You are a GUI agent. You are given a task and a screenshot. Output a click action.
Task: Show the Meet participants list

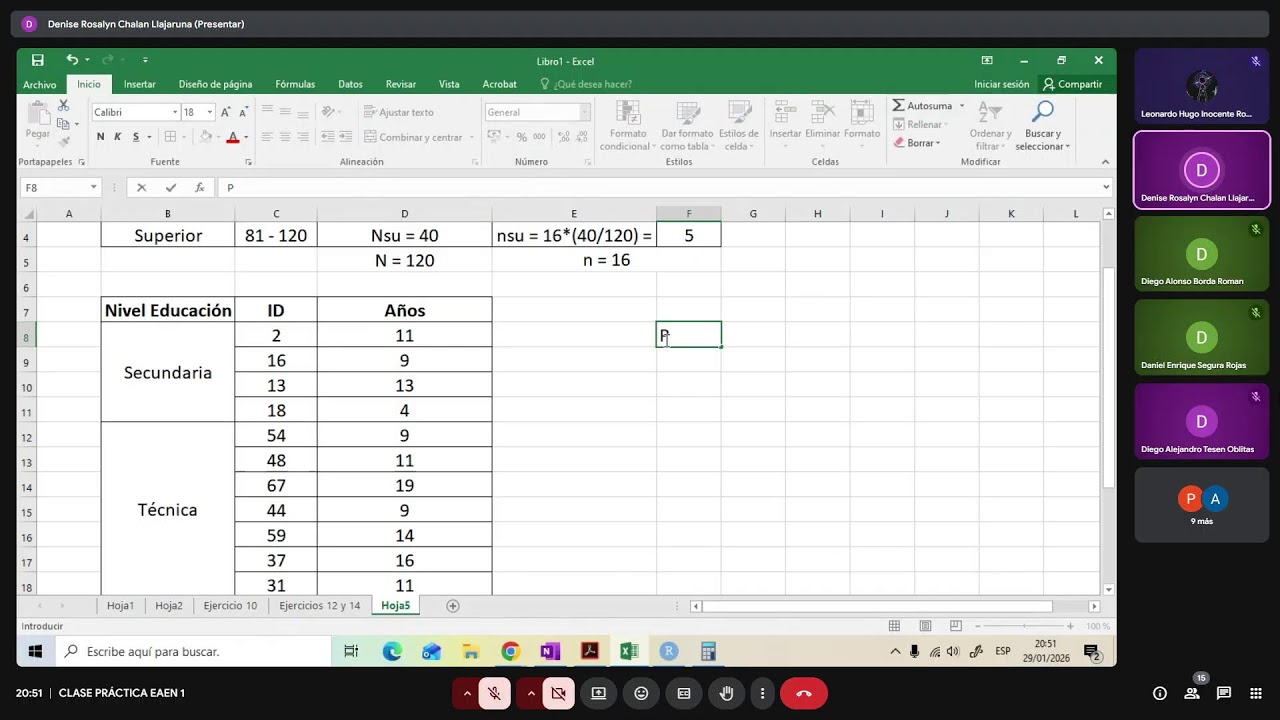tap(1192, 693)
